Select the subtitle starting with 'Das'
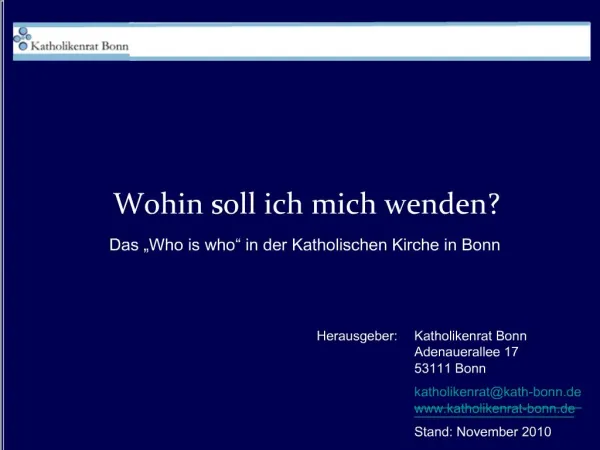Viewport: 600px width, 450px height. tap(303, 244)
